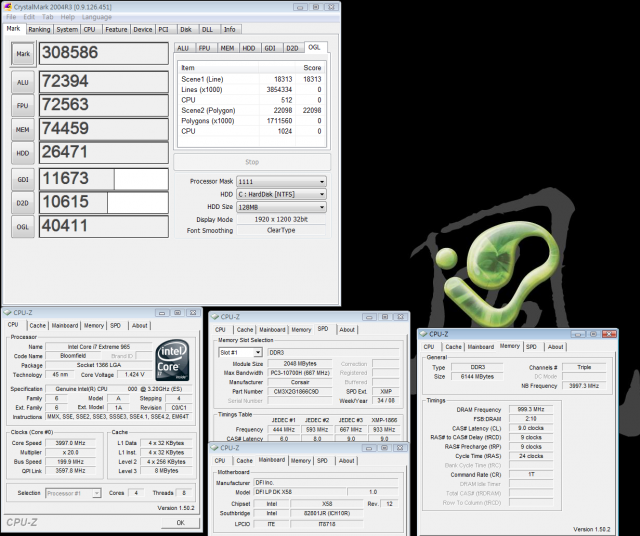Open the Disk tab in CrystalMark

pyautogui.click(x=186, y=29)
